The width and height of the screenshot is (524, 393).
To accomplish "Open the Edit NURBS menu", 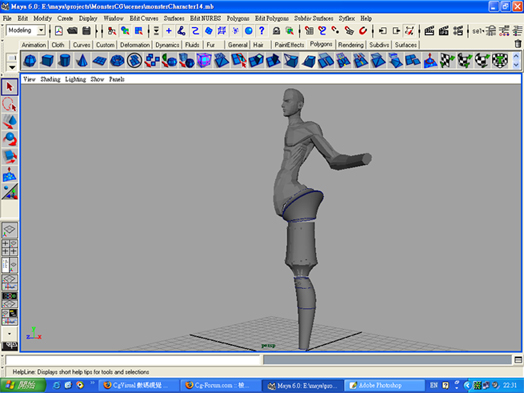I will (205, 18).
